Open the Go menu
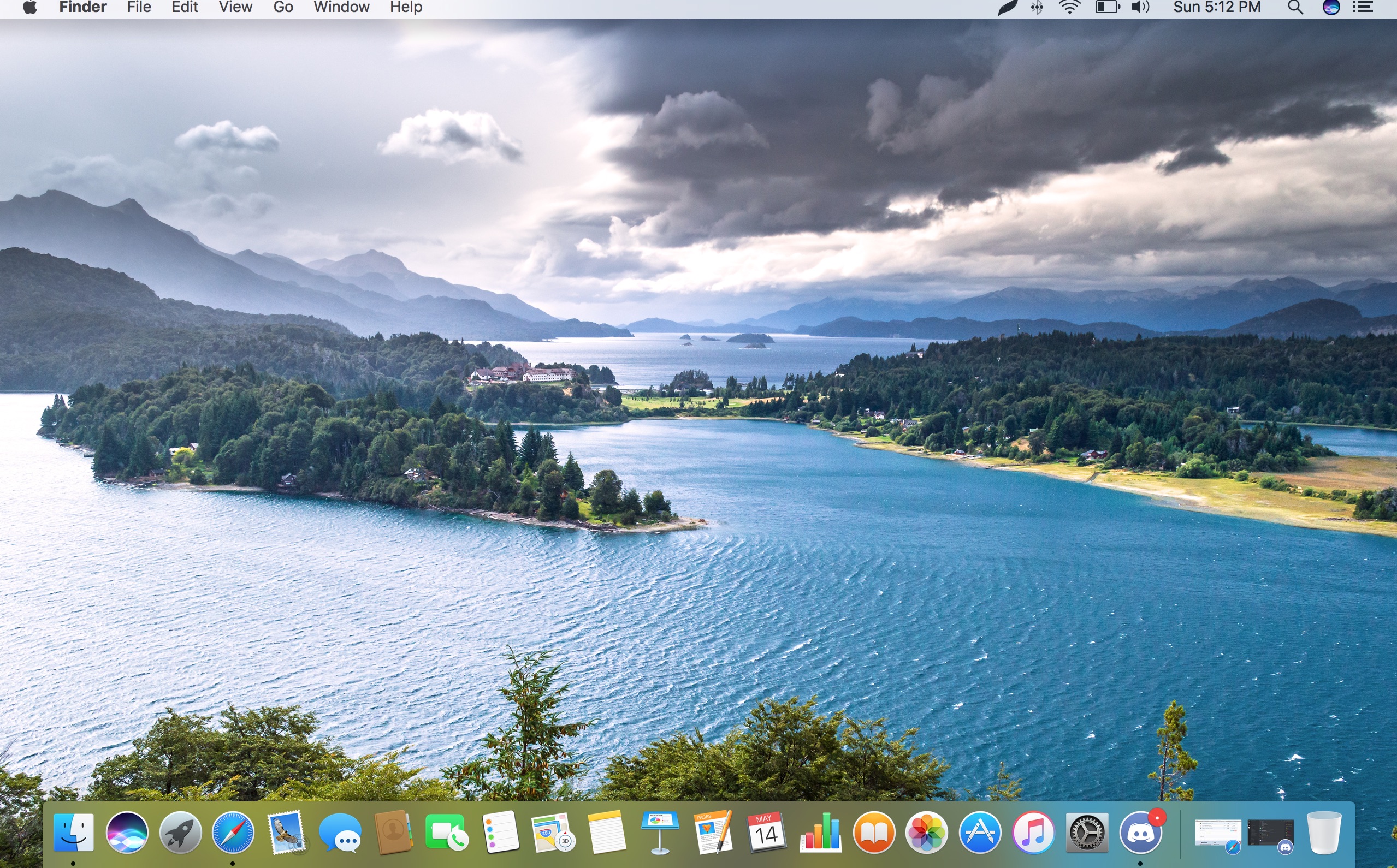 point(283,8)
